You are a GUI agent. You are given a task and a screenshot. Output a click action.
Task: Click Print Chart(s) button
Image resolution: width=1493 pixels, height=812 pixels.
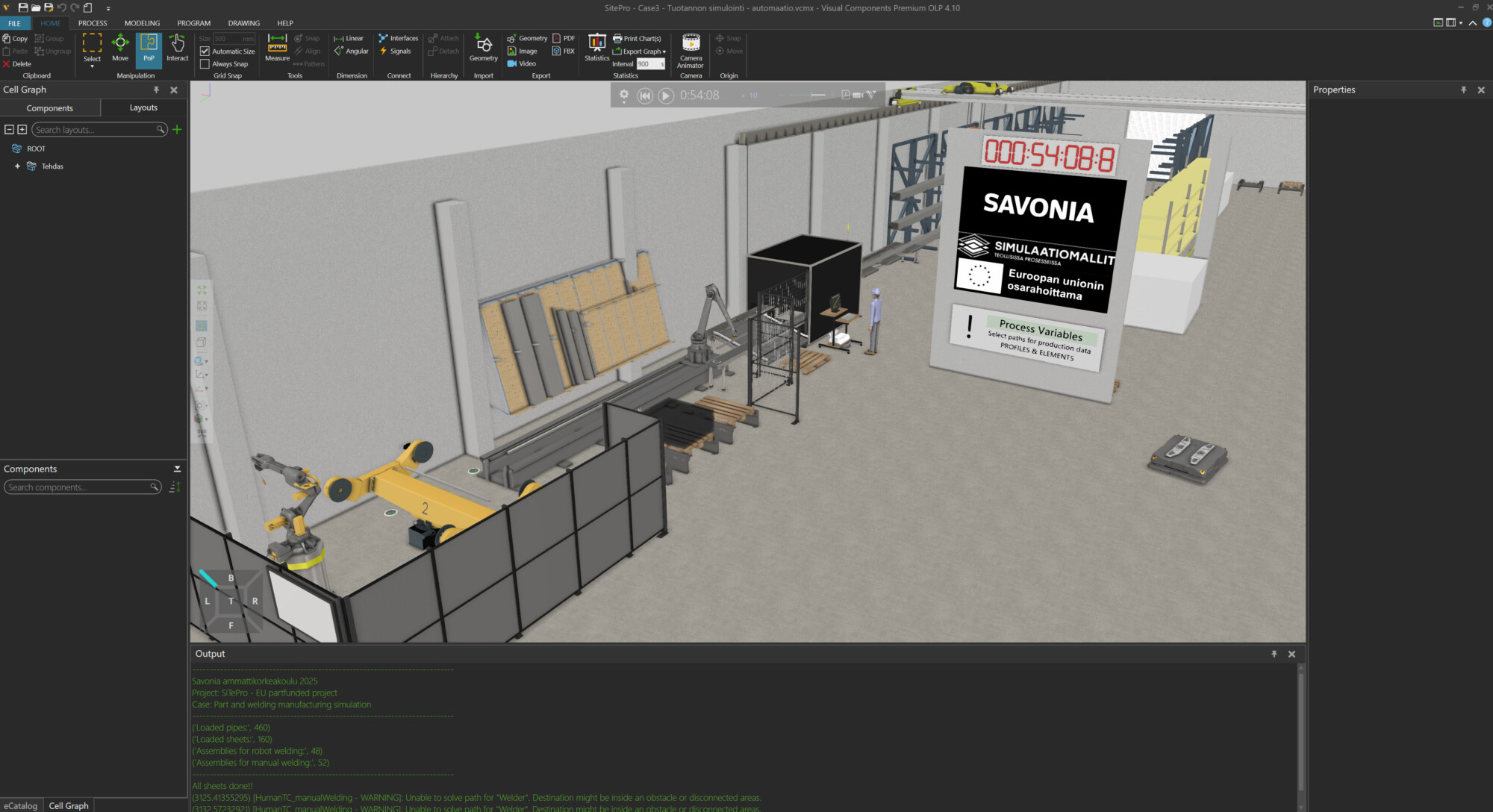click(638, 39)
